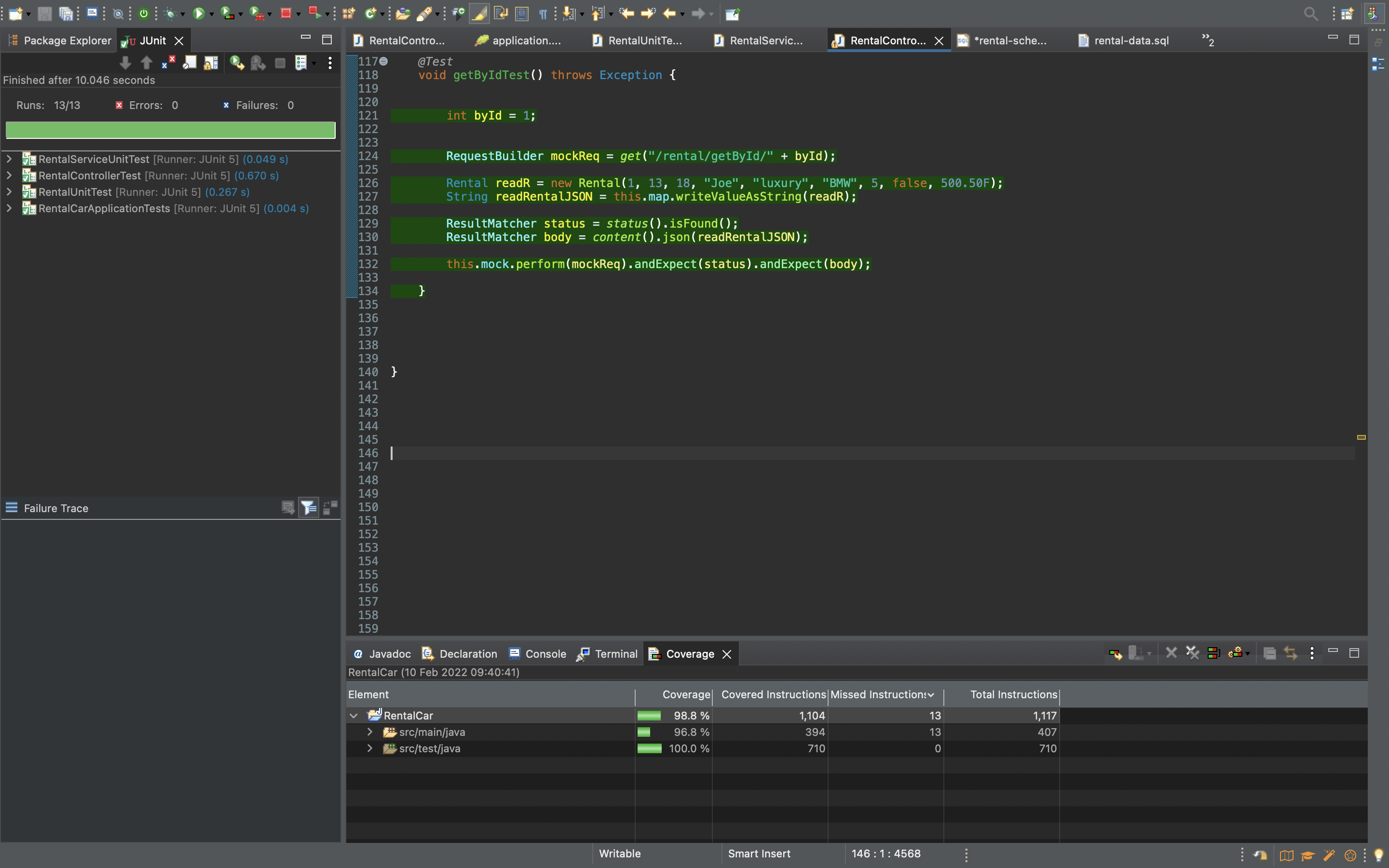Screen dimensions: 1389x868
Task: Toggle Show Failures Only in the JUnit panel
Action: (x=169, y=63)
